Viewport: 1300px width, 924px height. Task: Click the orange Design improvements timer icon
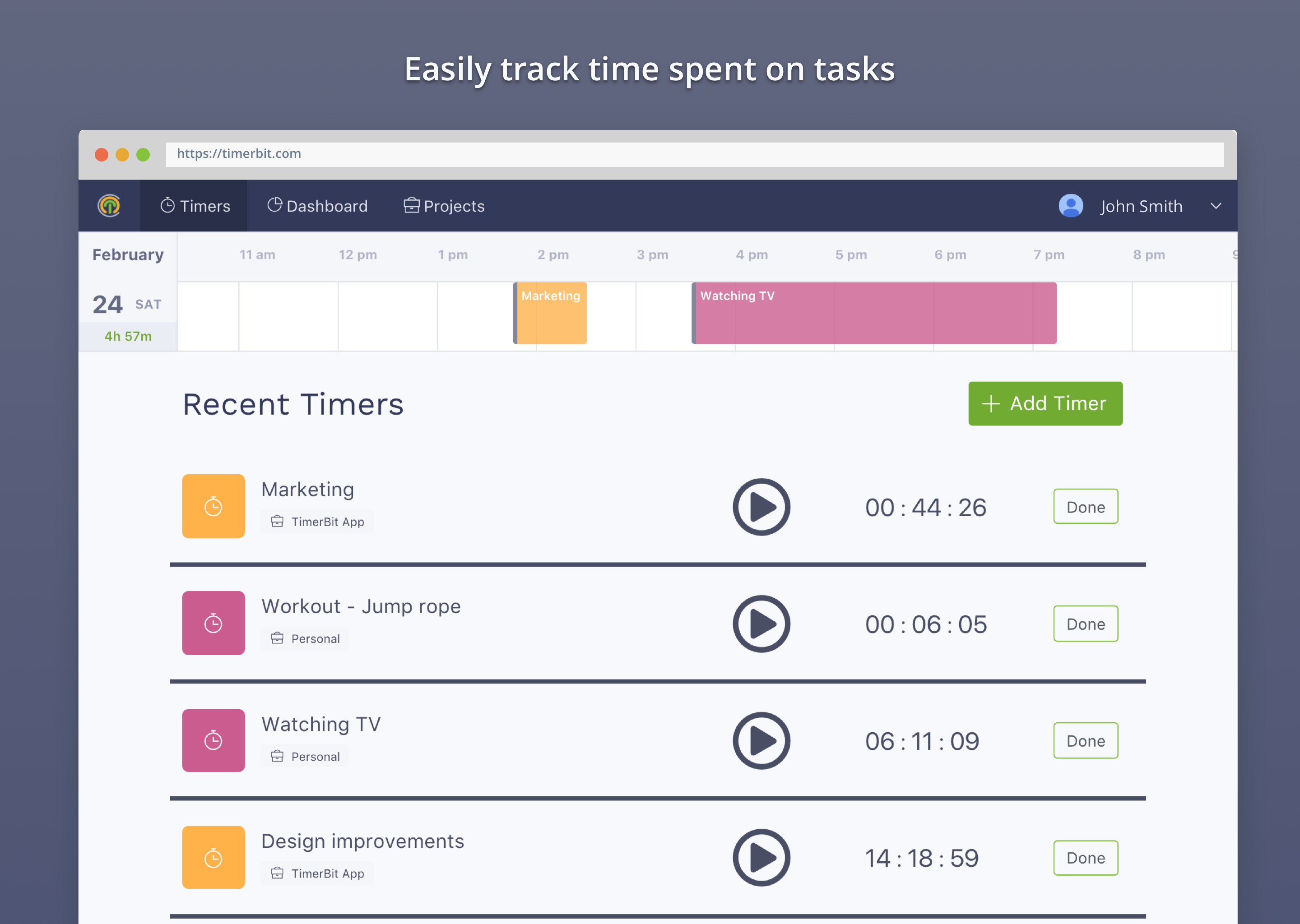214,857
